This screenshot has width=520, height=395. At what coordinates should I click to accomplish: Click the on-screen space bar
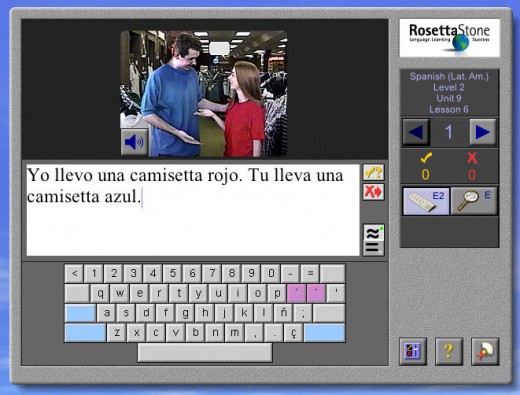click(x=205, y=353)
